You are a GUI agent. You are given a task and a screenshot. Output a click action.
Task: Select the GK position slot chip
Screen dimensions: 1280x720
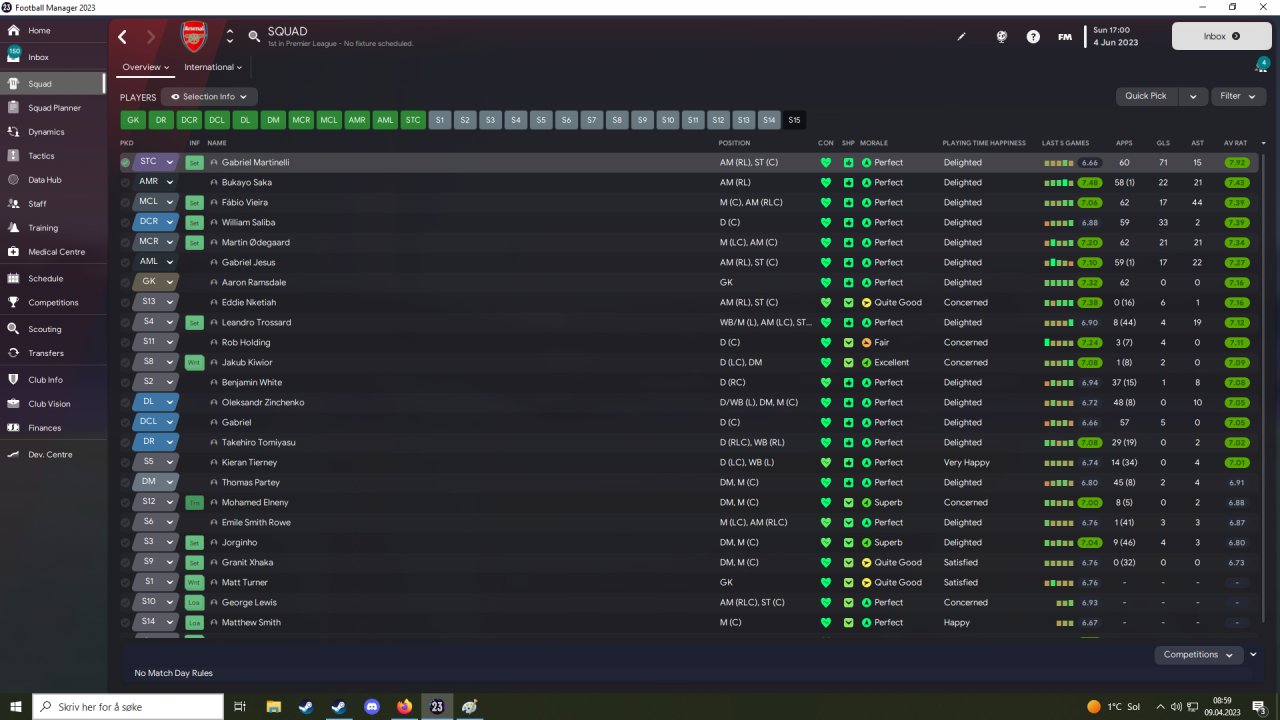click(x=133, y=120)
